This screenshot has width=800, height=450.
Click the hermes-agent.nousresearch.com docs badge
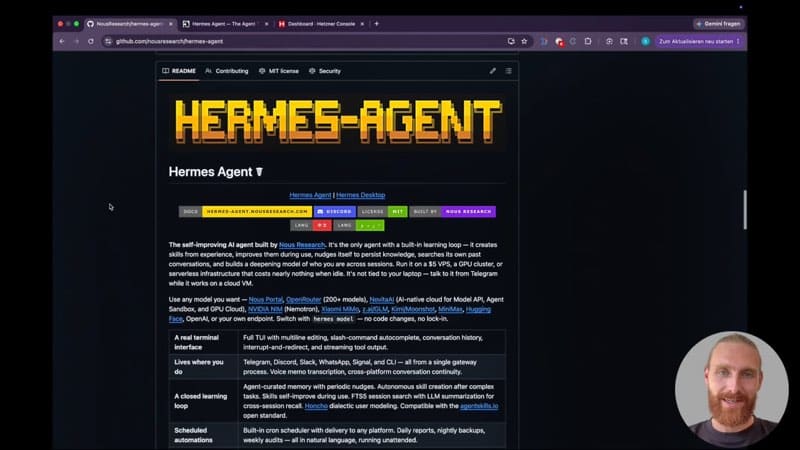coord(245,211)
